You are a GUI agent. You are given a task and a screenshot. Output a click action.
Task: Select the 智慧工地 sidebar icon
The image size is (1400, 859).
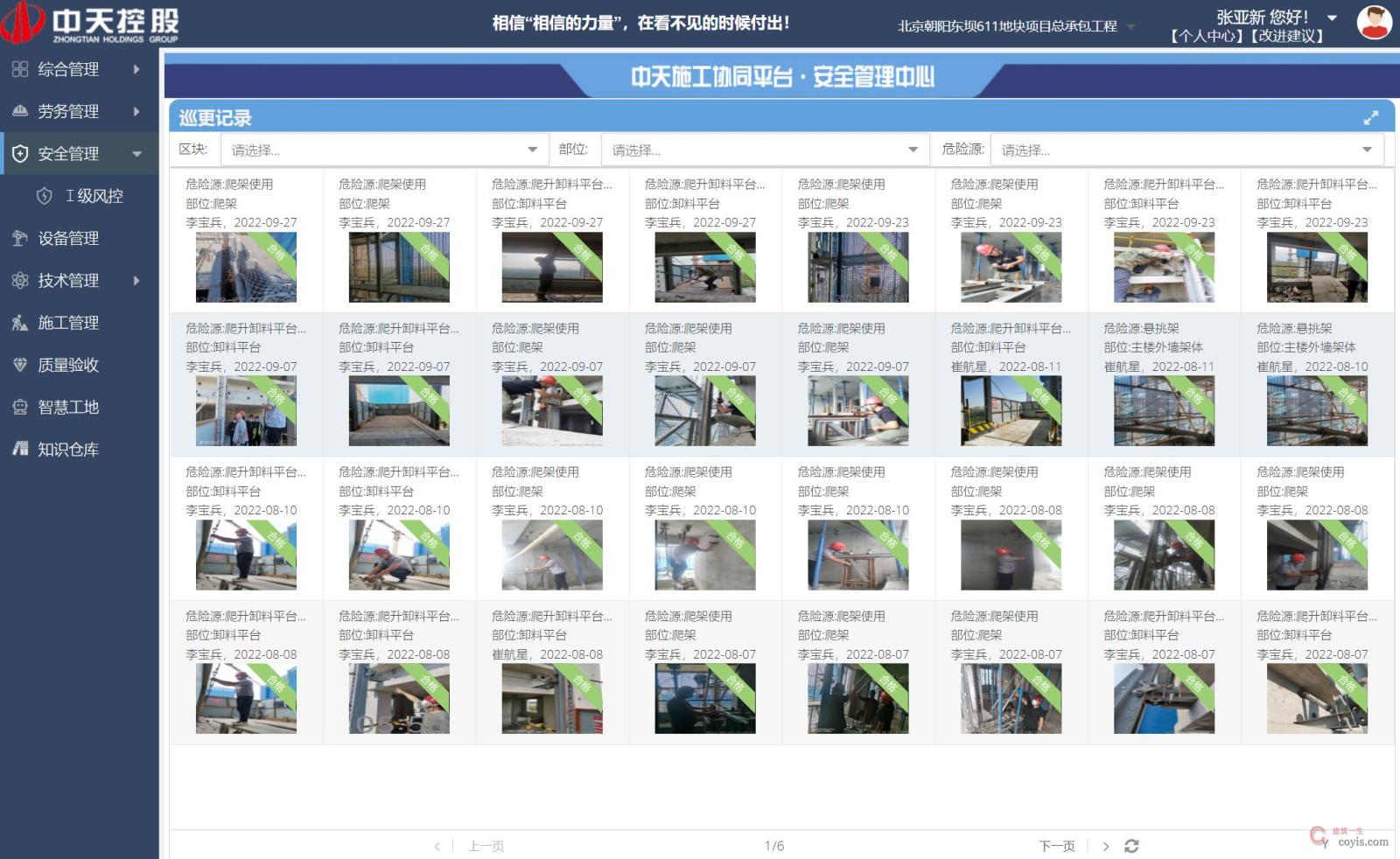tap(19, 407)
